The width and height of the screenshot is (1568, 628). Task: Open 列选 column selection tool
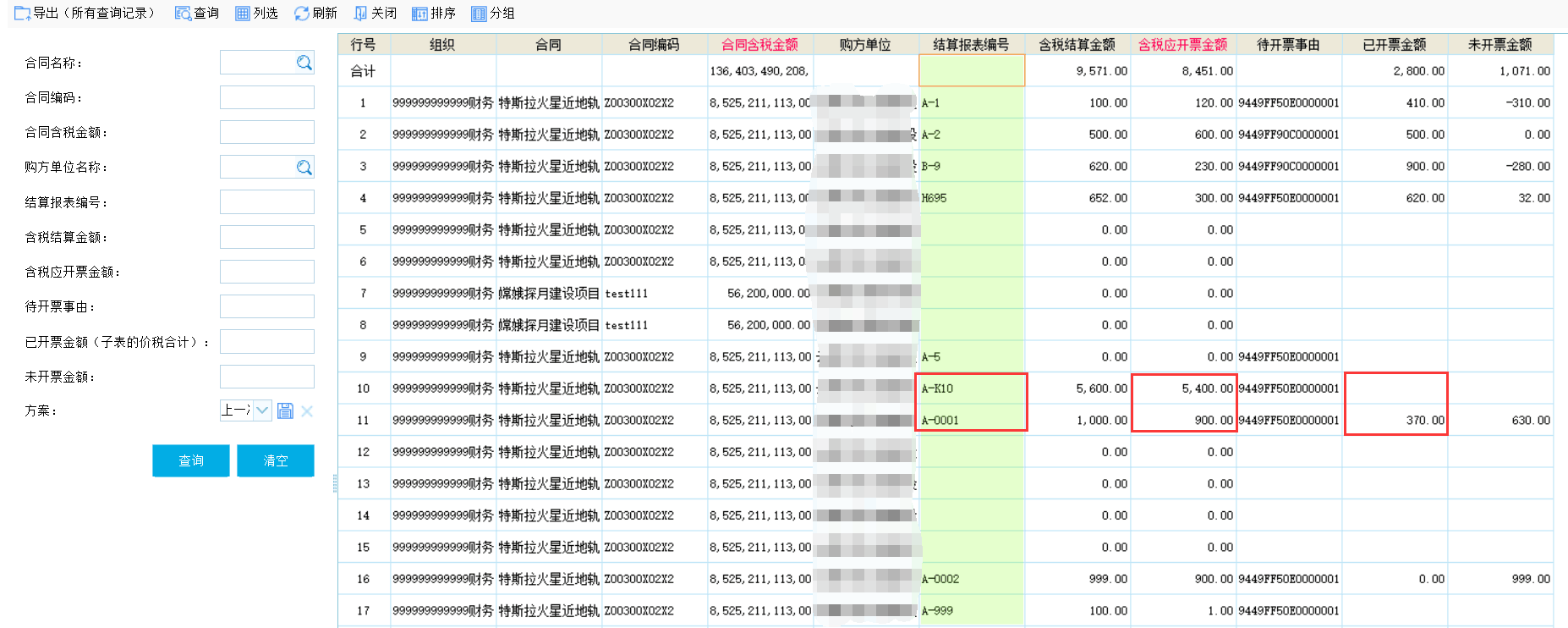[x=256, y=14]
